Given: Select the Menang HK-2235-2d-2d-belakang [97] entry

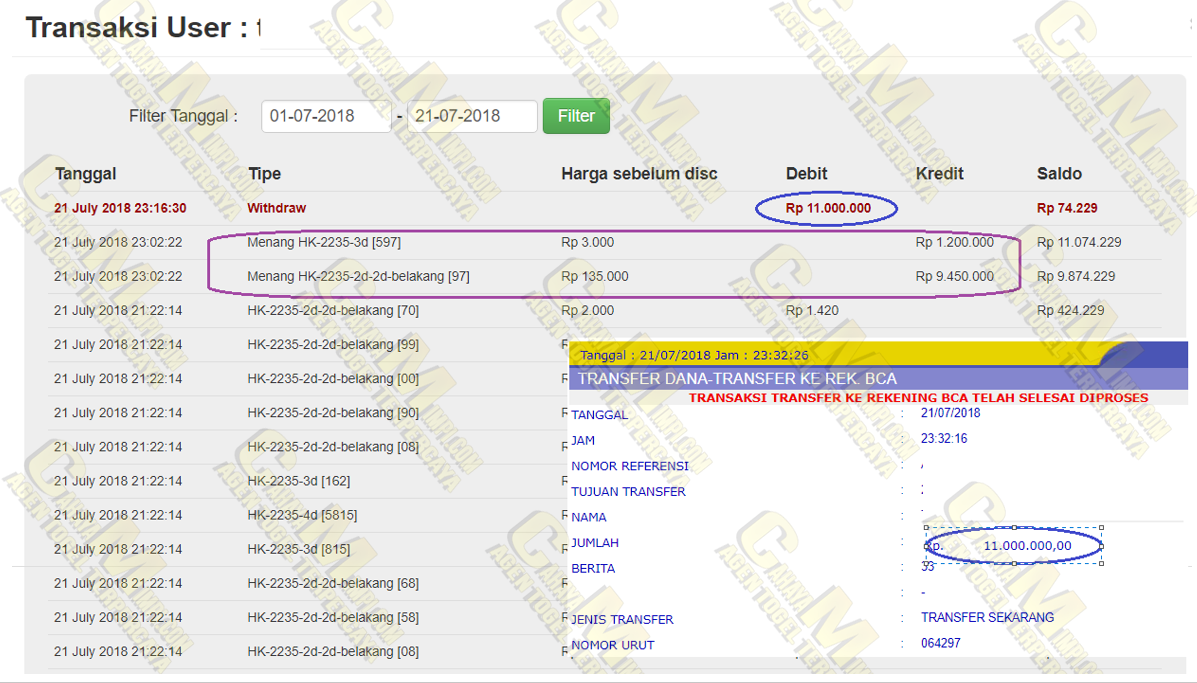Looking at the screenshot, I should tap(358, 276).
